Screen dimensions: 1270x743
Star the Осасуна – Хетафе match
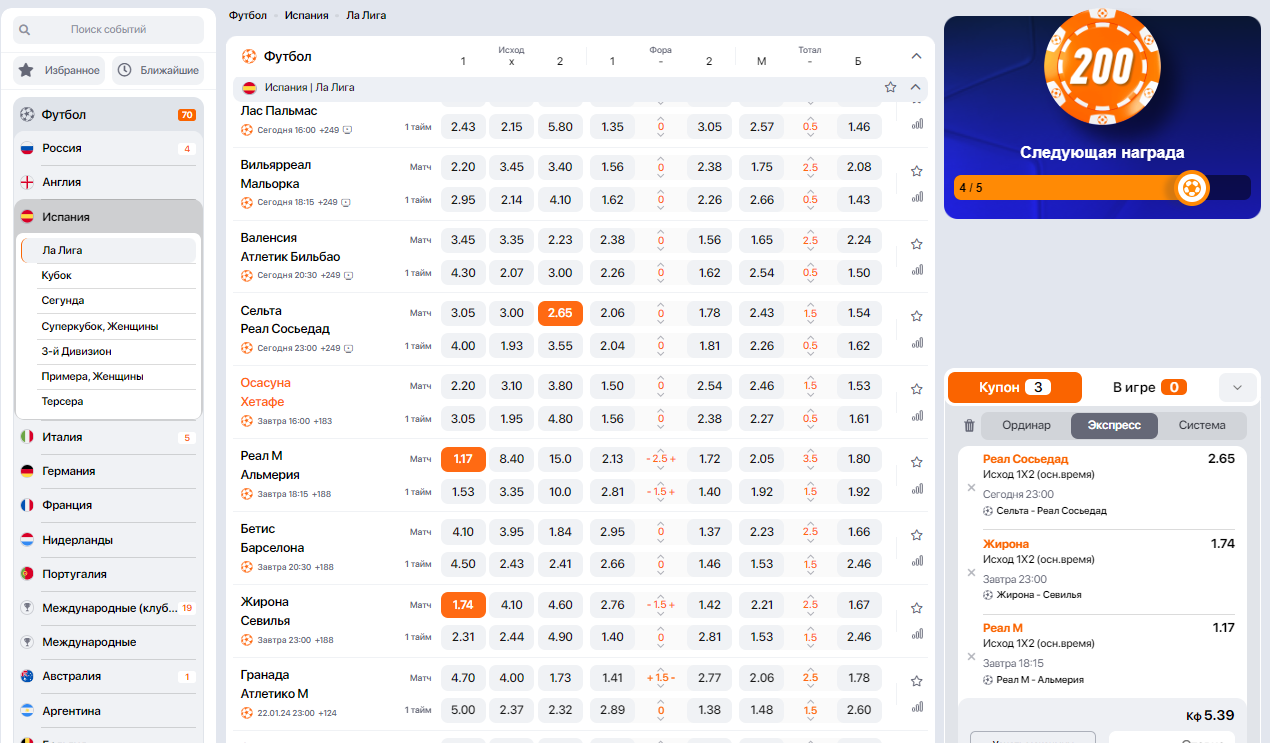pyautogui.click(x=916, y=389)
